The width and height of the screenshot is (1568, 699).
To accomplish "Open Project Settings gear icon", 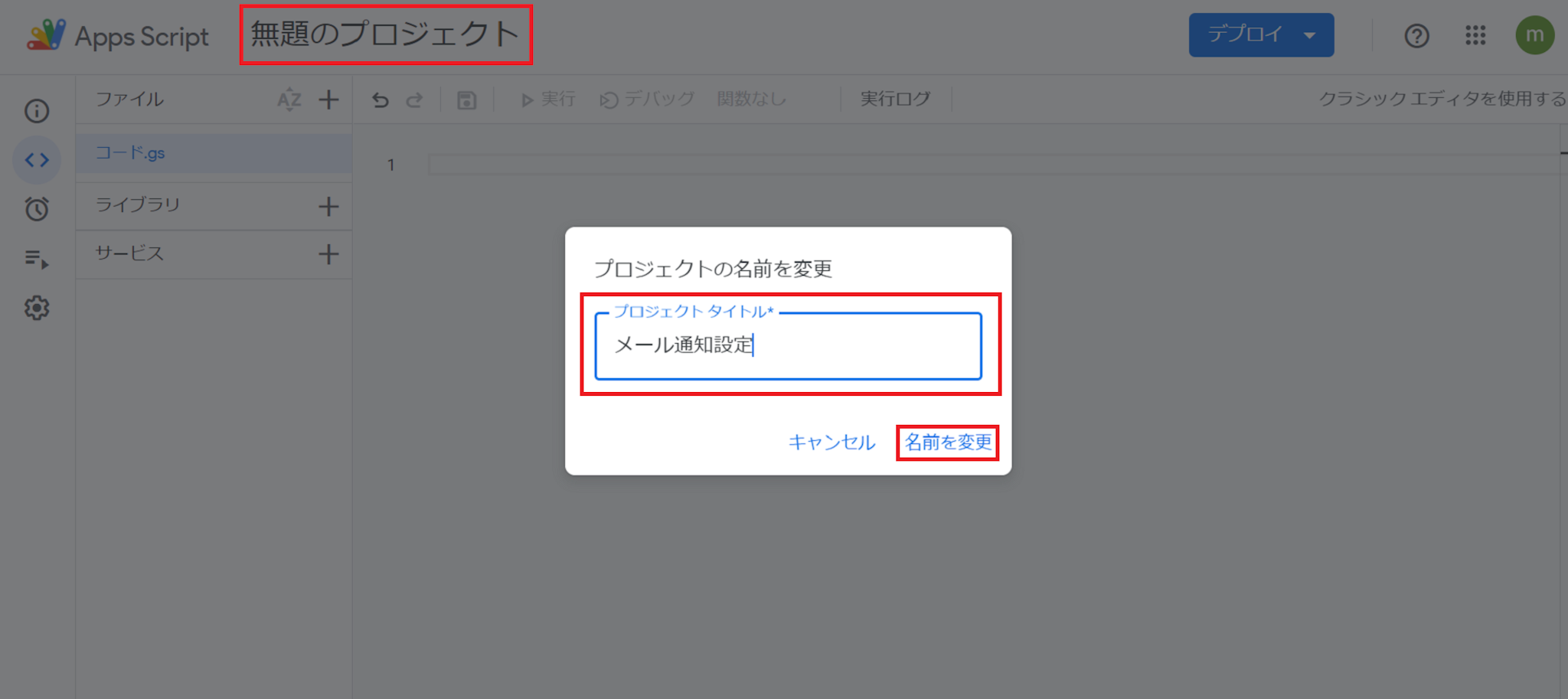I will pos(37,308).
